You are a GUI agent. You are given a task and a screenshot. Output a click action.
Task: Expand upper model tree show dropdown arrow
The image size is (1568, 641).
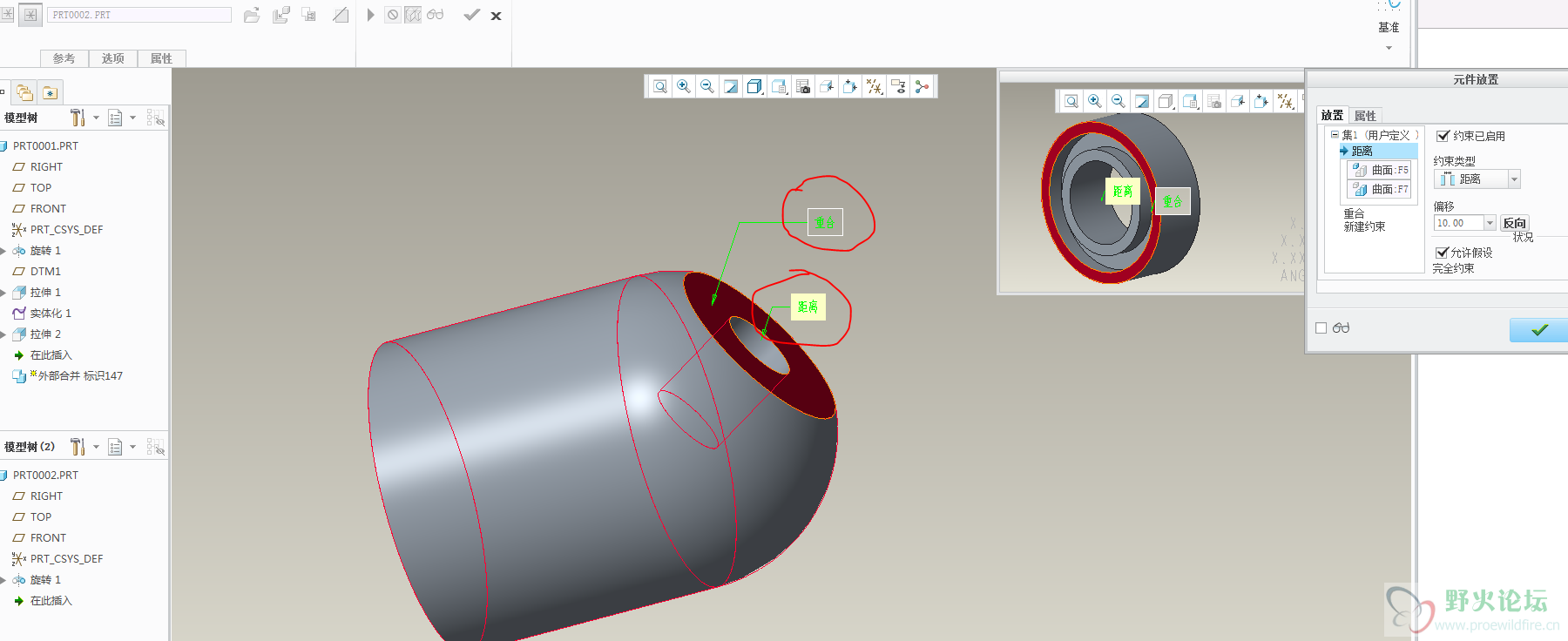pyautogui.click(x=132, y=118)
